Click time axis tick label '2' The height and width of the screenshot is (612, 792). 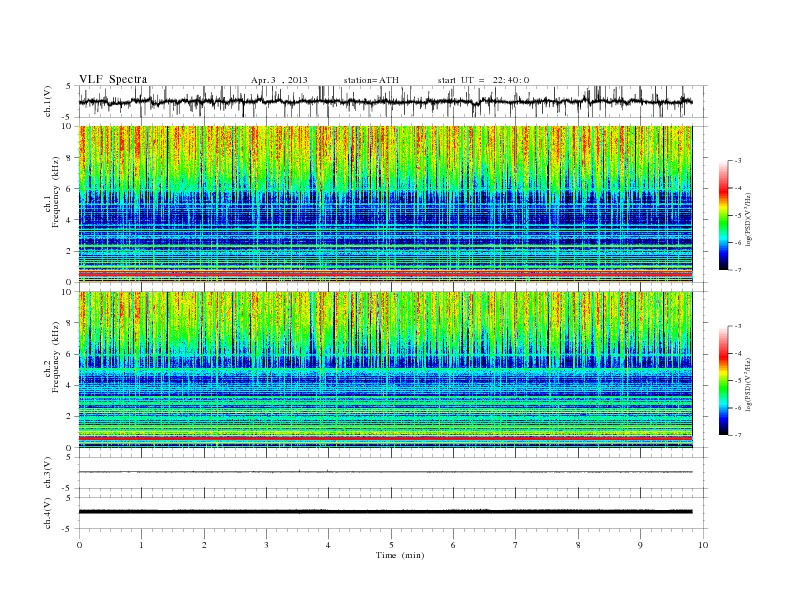204,545
